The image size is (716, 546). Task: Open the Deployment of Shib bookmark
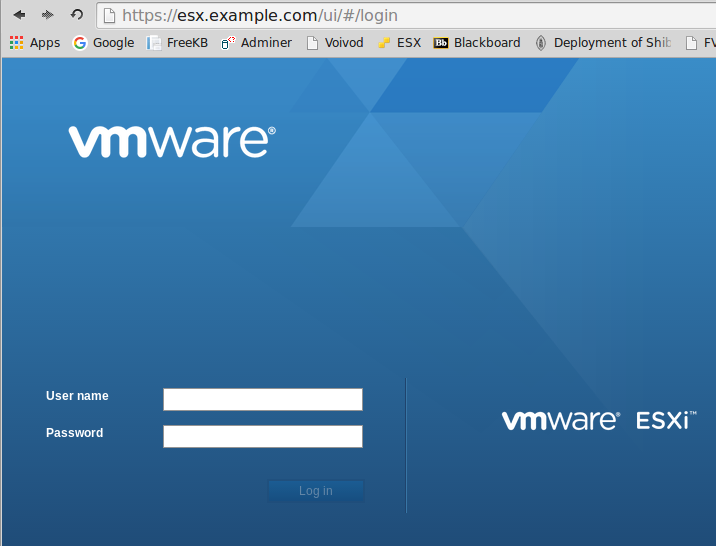click(603, 42)
